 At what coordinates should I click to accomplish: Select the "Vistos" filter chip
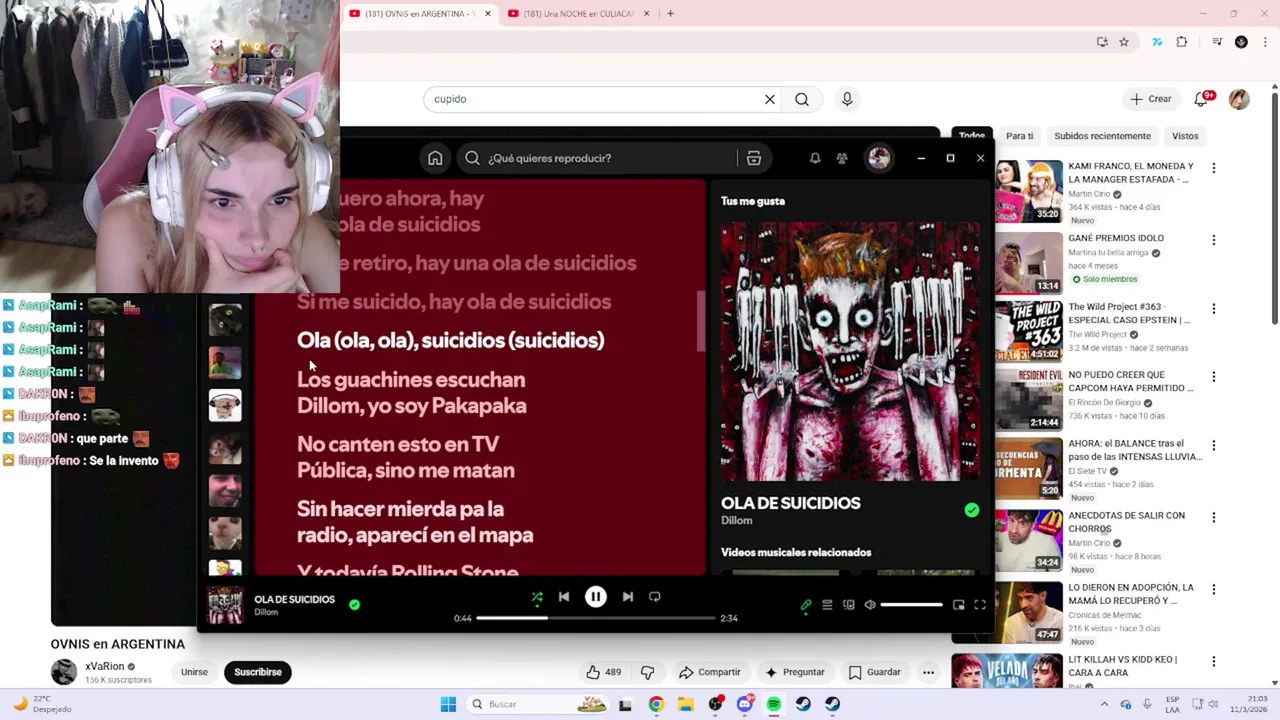click(1185, 136)
